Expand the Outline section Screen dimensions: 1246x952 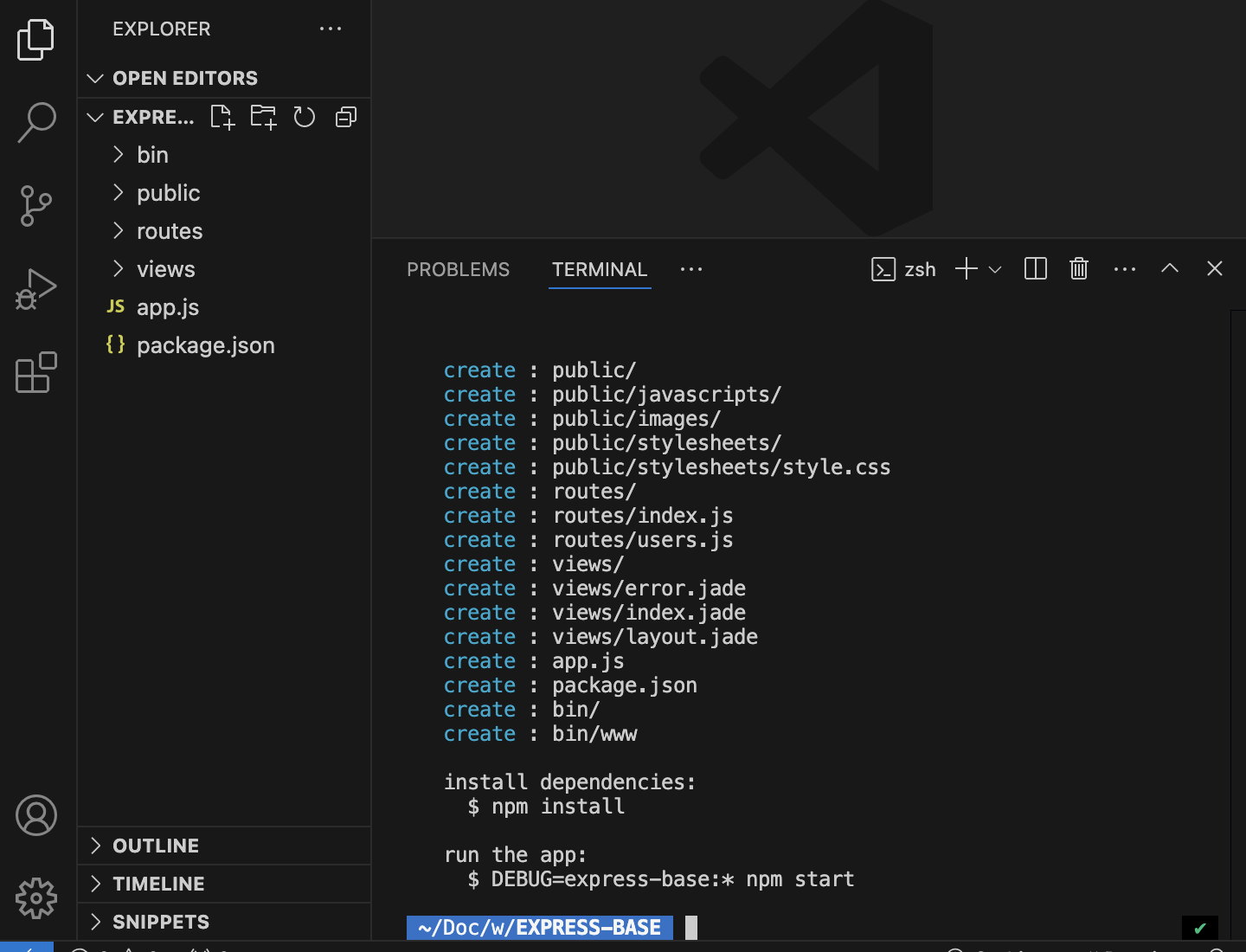(225, 846)
